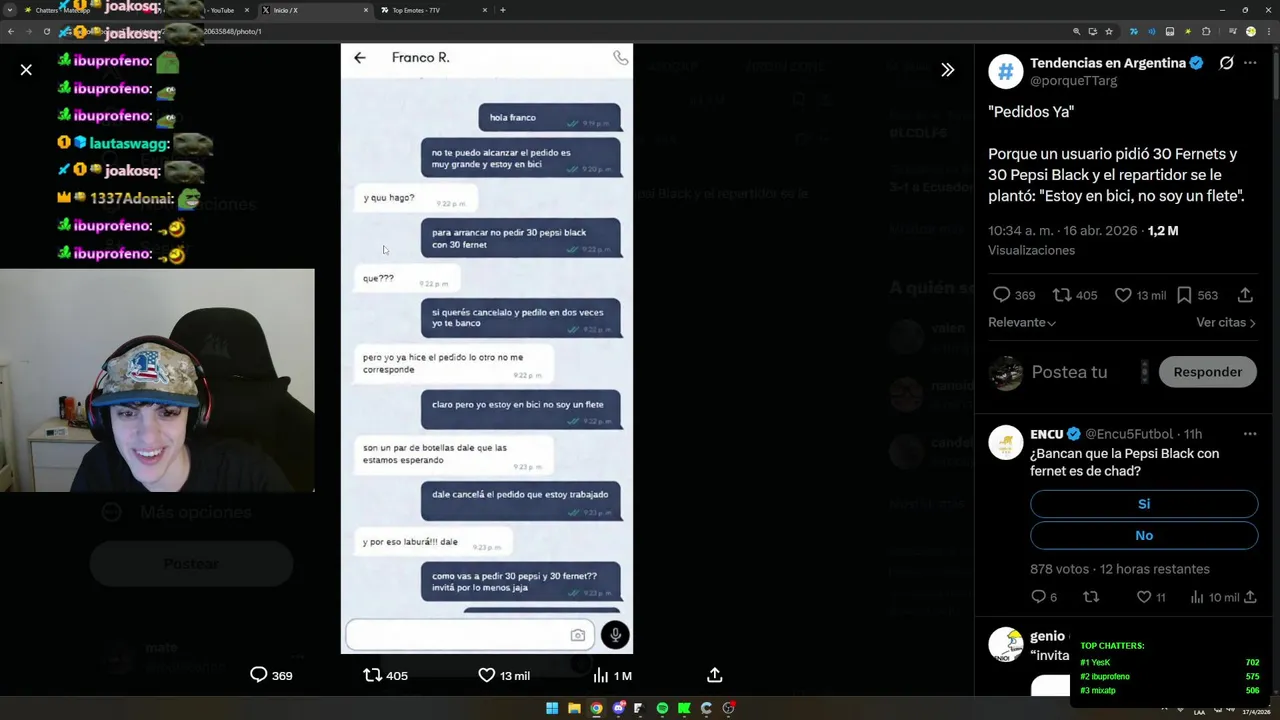
Task: Tap the microphone button in chat screenshot
Action: pyautogui.click(x=615, y=635)
